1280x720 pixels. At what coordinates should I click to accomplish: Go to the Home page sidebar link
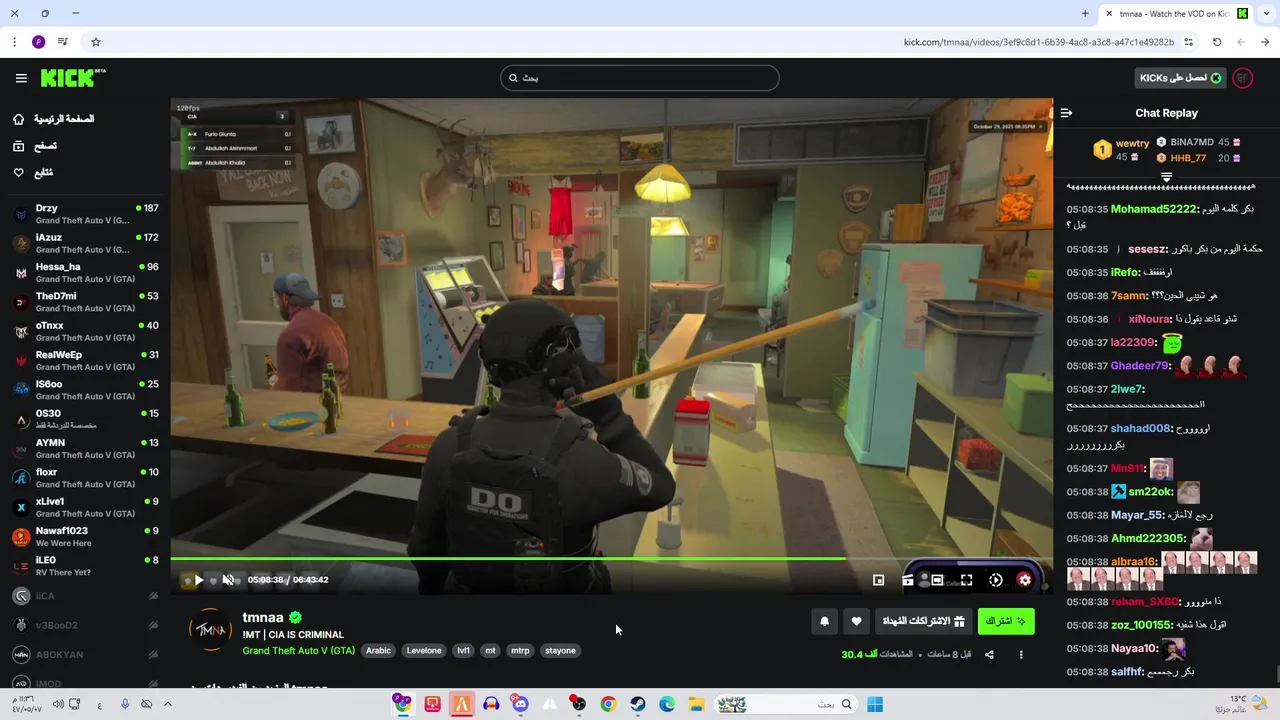[x=54, y=119]
